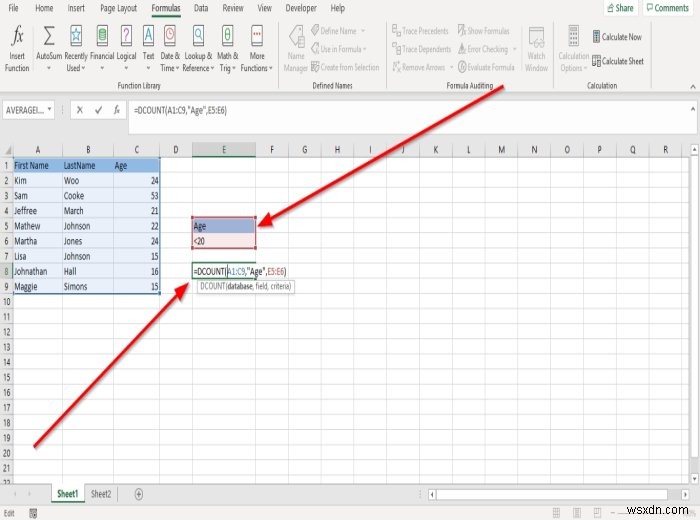This screenshot has width=700, height=520.
Task: Switch to the Home tab
Action: (44, 8)
